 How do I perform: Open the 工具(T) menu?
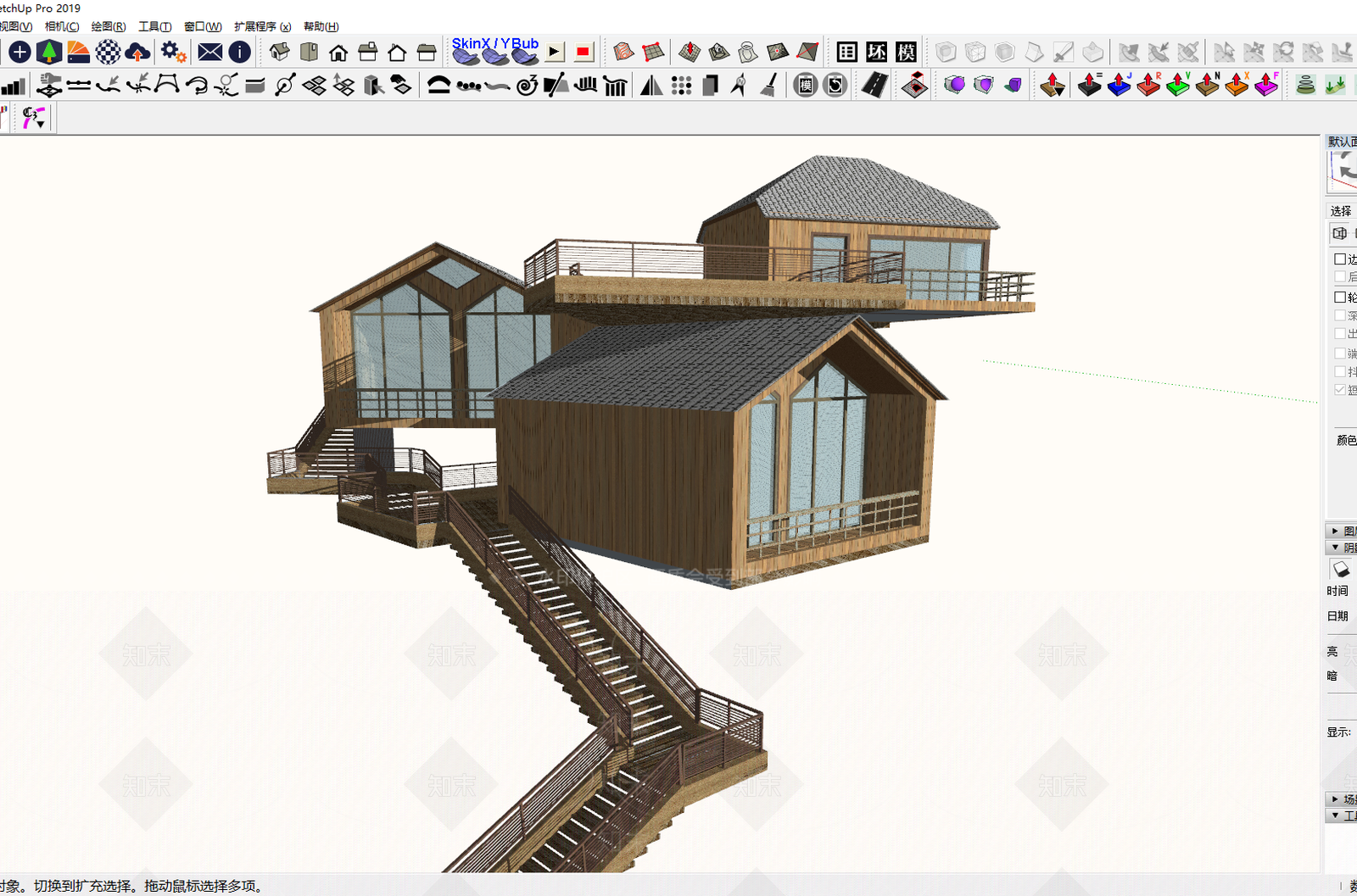pos(155,26)
